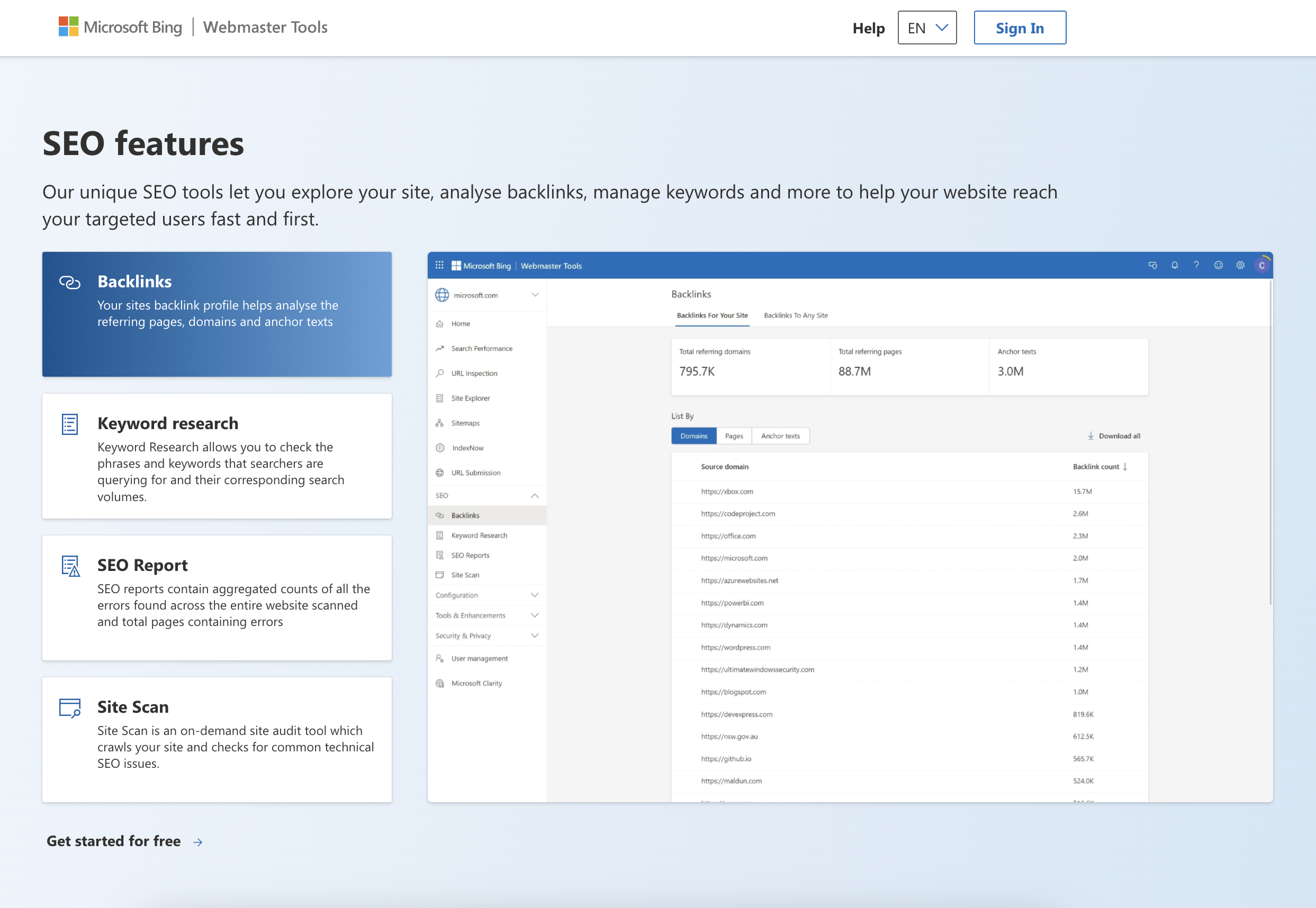This screenshot has width=1316, height=908.
Task: Click the Anchor texts 3.0M tile
Action: [x=1069, y=367]
